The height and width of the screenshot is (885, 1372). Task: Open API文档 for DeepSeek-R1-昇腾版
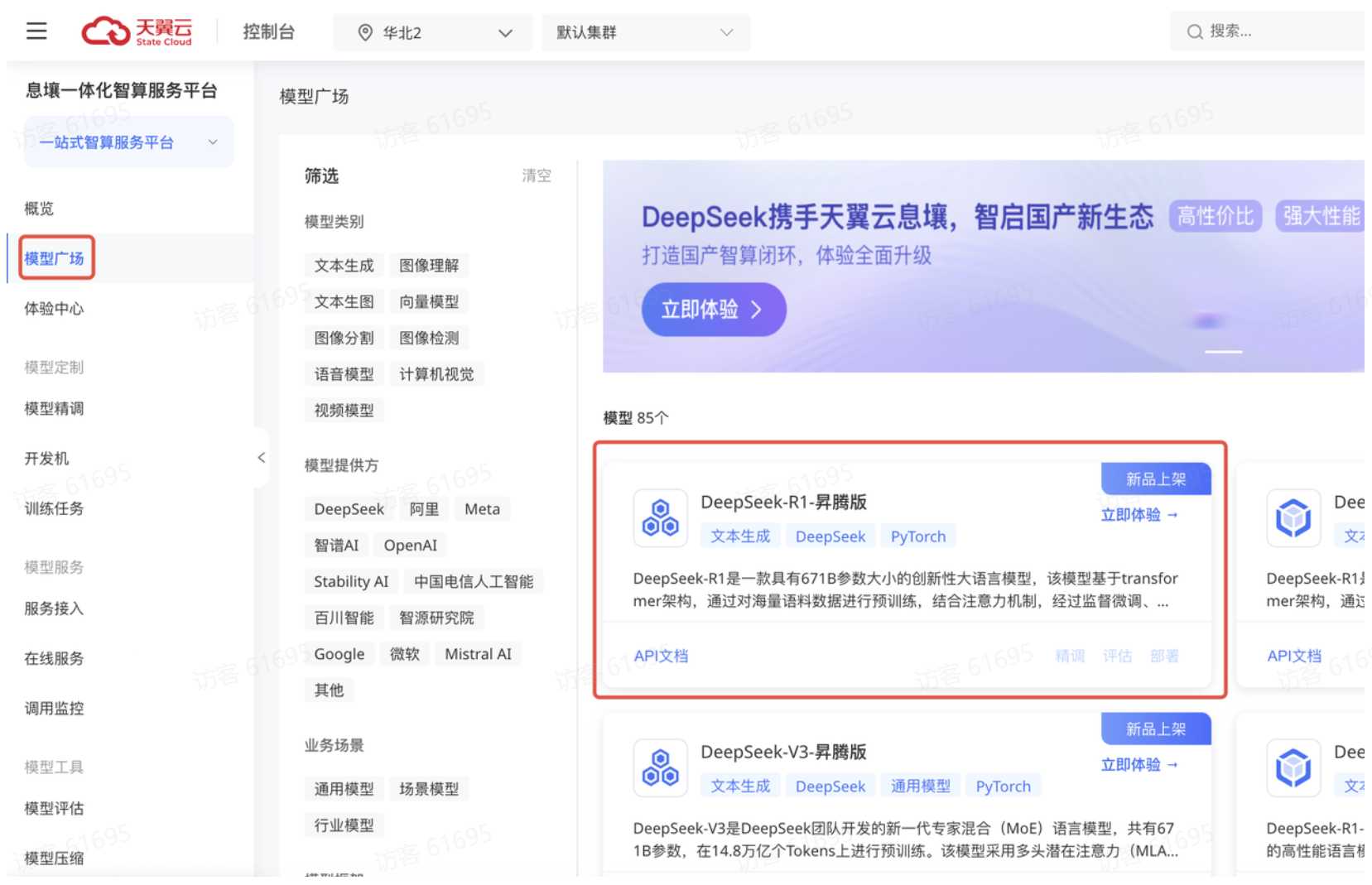[661, 656]
